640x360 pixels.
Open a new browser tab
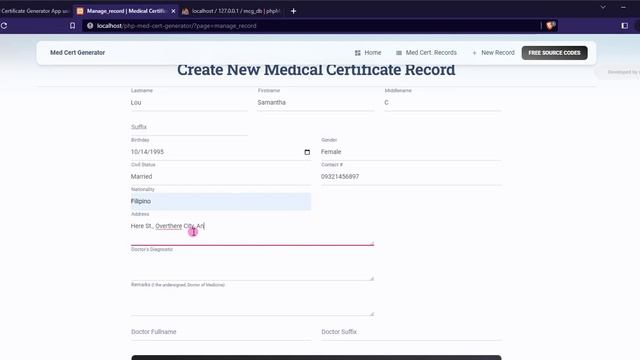pos(293,11)
